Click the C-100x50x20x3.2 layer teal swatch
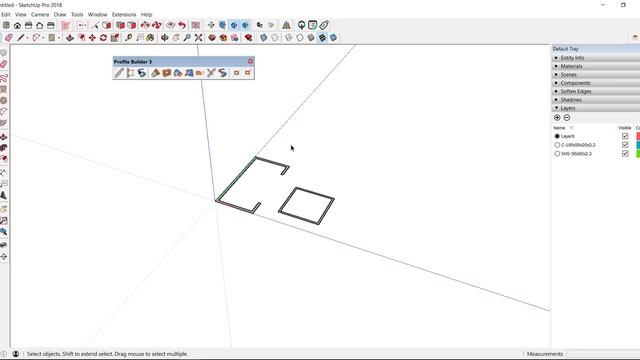Image resolution: width=640 pixels, height=360 pixels. [638, 145]
